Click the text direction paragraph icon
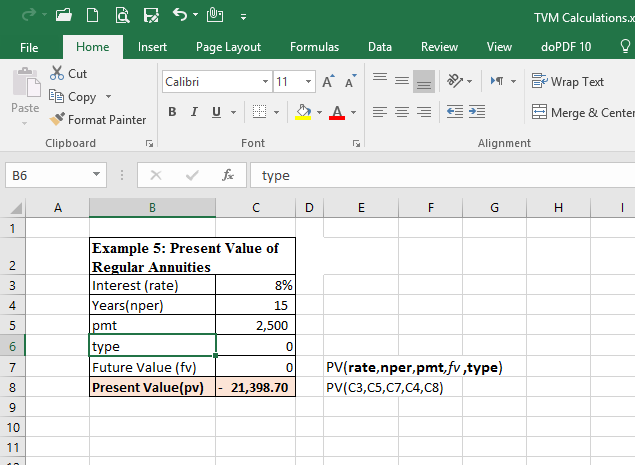Viewport: 635px width, 465px height. (x=497, y=81)
